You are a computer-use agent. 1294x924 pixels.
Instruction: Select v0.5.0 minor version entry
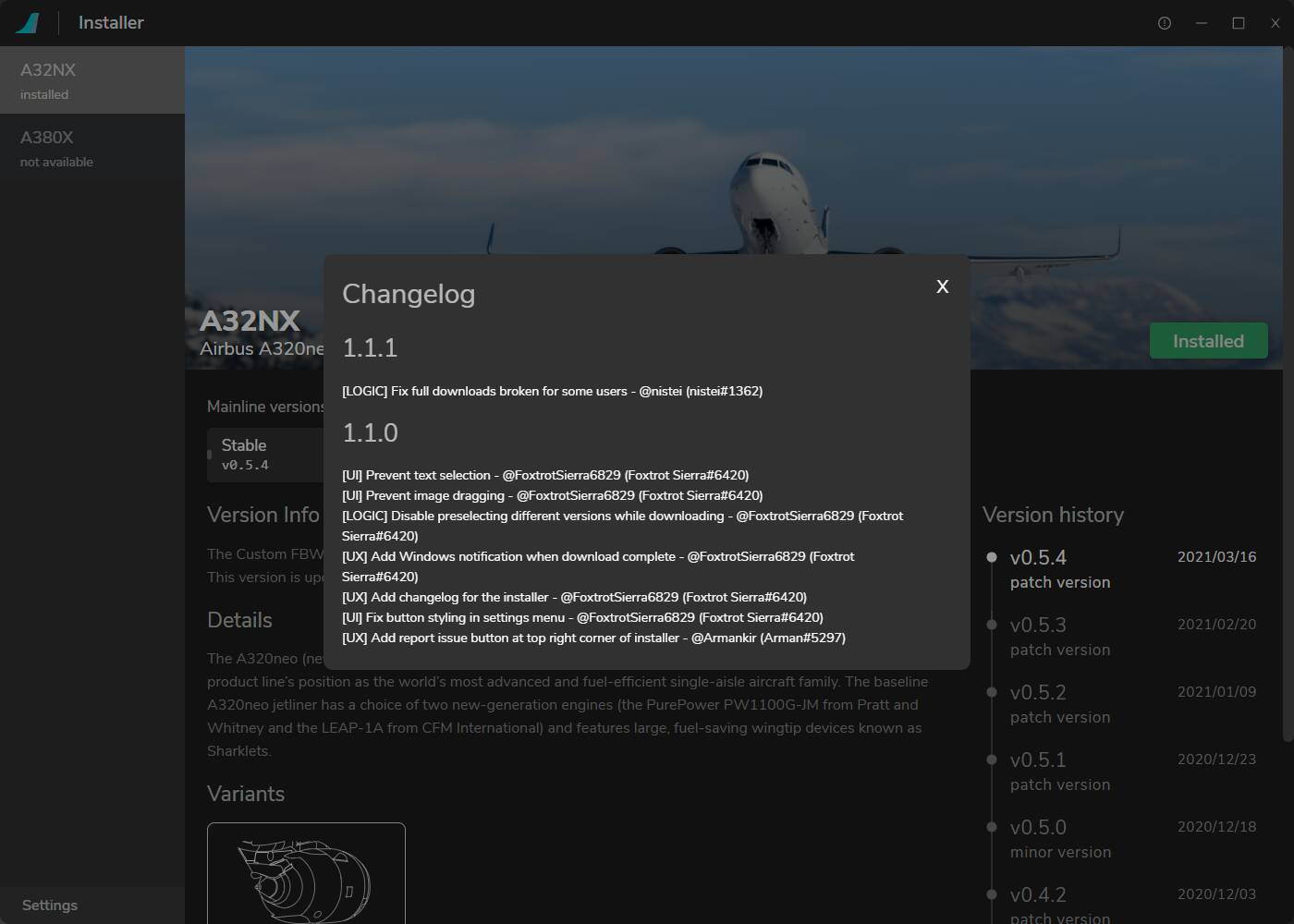[1121, 839]
